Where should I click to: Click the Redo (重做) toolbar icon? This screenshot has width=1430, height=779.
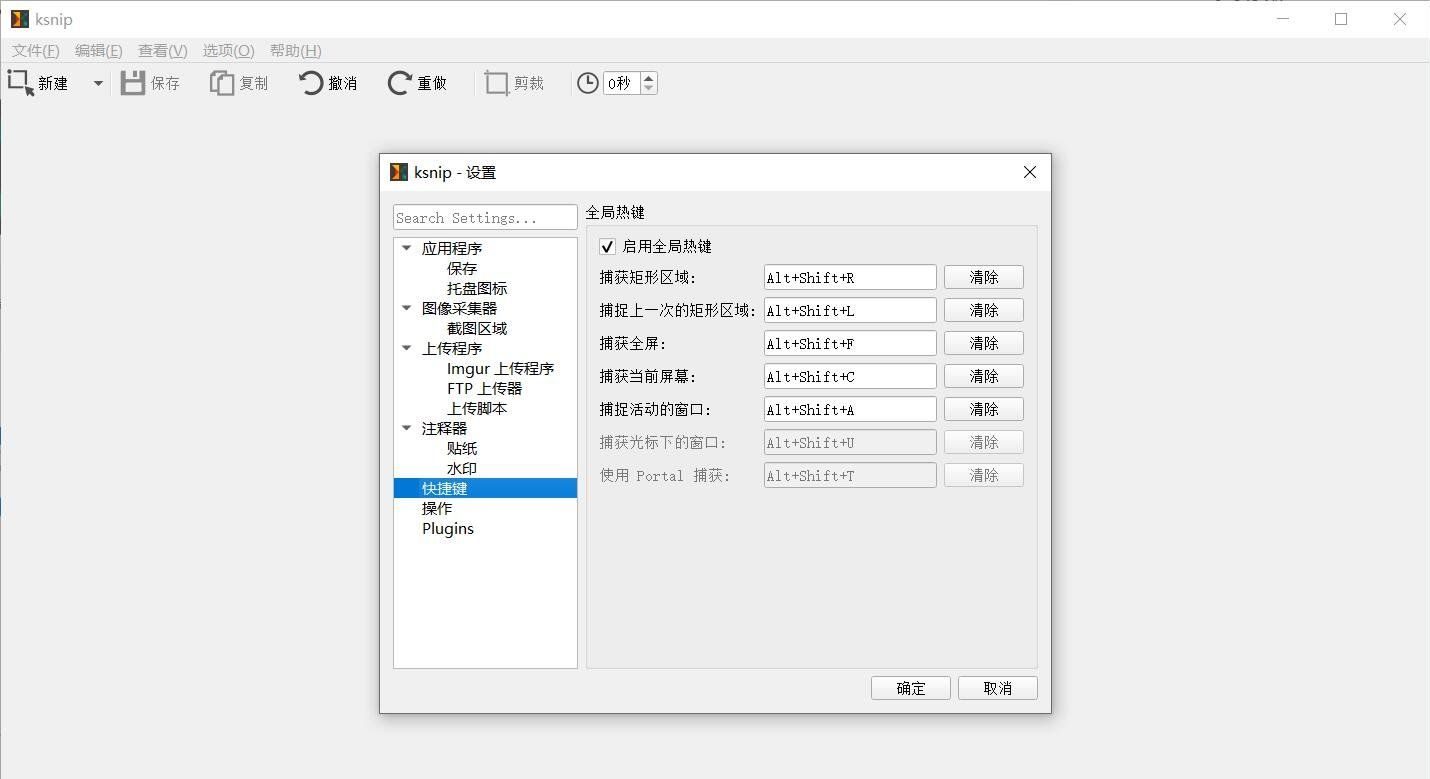coord(400,83)
